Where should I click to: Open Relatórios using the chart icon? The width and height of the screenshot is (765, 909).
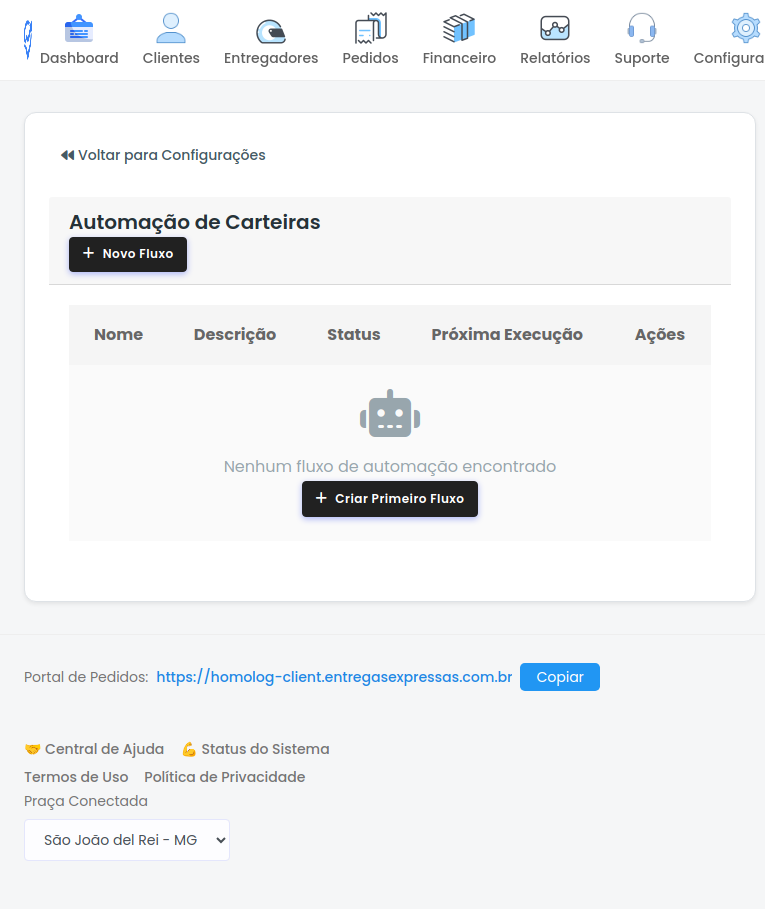pyautogui.click(x=554, y=27)
